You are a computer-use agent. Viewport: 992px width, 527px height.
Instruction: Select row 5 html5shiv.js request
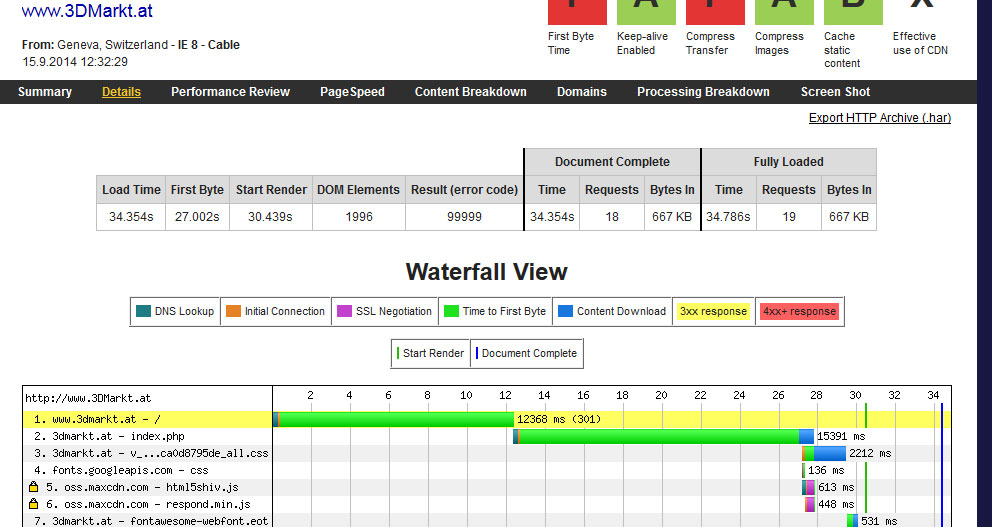(486, 488)
